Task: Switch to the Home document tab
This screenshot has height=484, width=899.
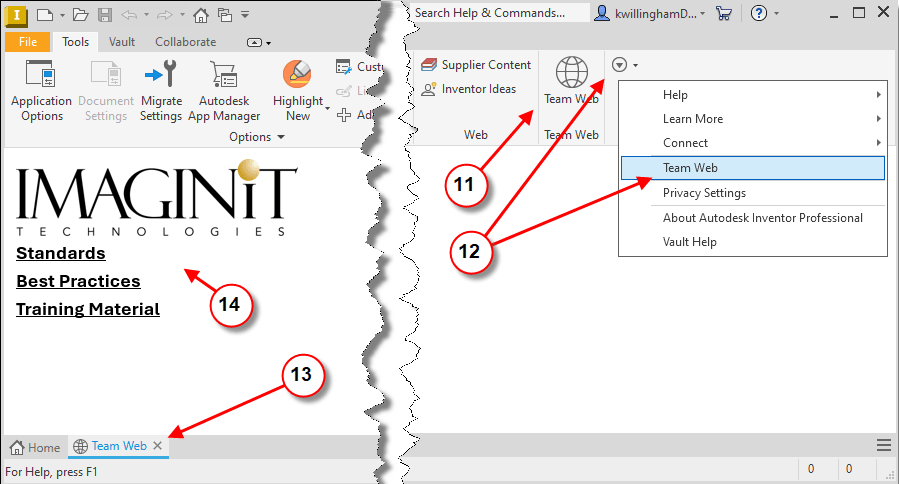Action: (36, 447)
